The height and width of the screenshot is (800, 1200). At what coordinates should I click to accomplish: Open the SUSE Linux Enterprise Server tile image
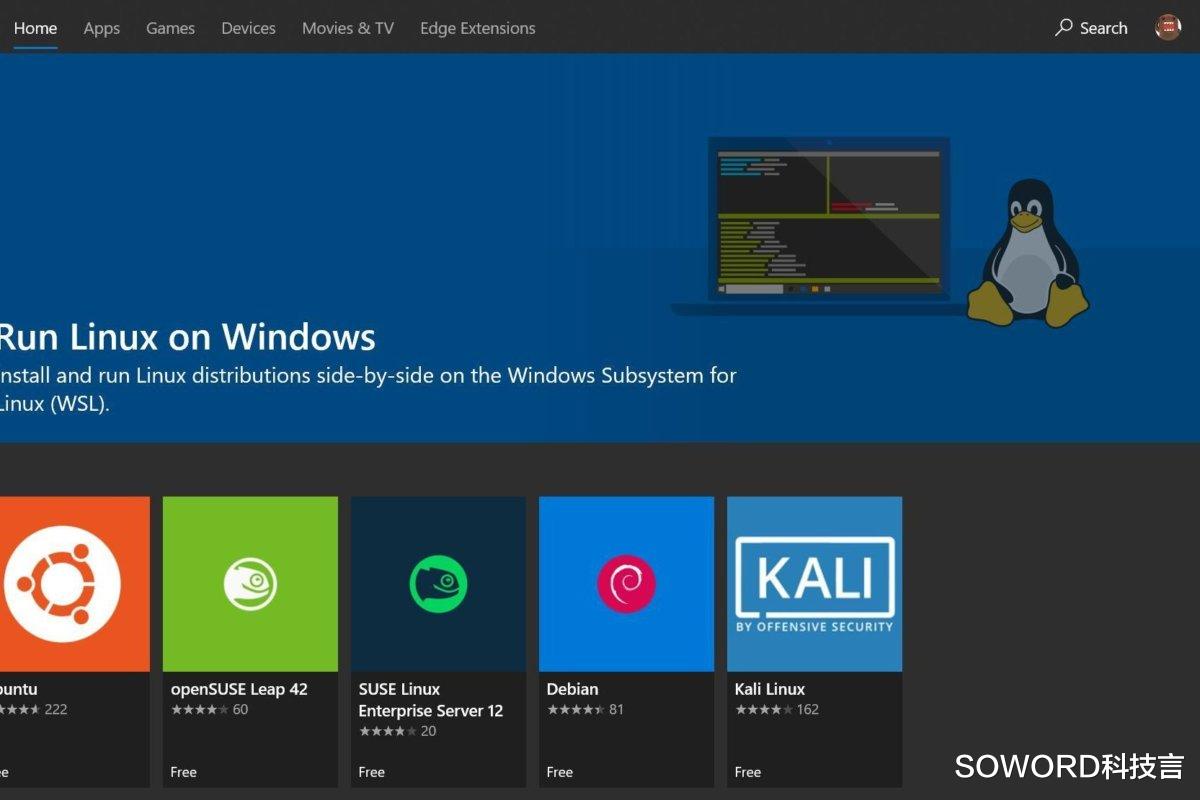tap(438, 584)
